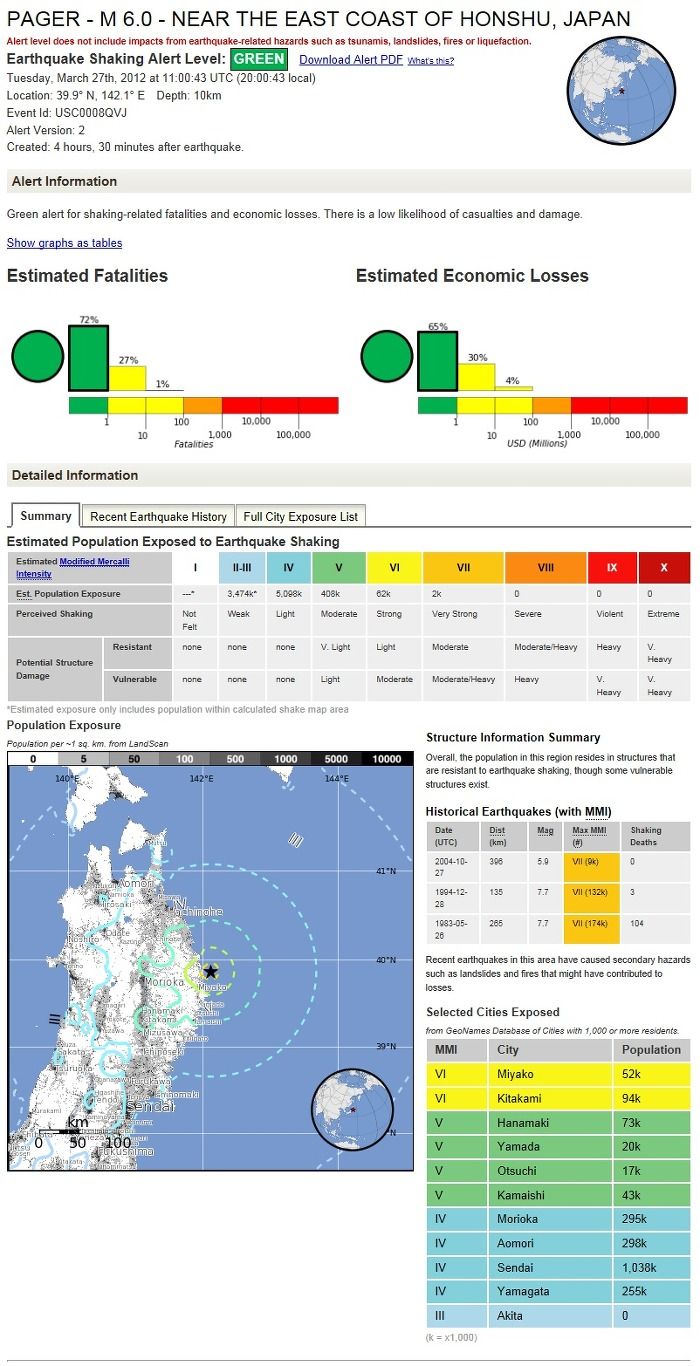700x1366 pixels.
Task: Click the intensity II-III color header
Action: (x=242, y=567)
